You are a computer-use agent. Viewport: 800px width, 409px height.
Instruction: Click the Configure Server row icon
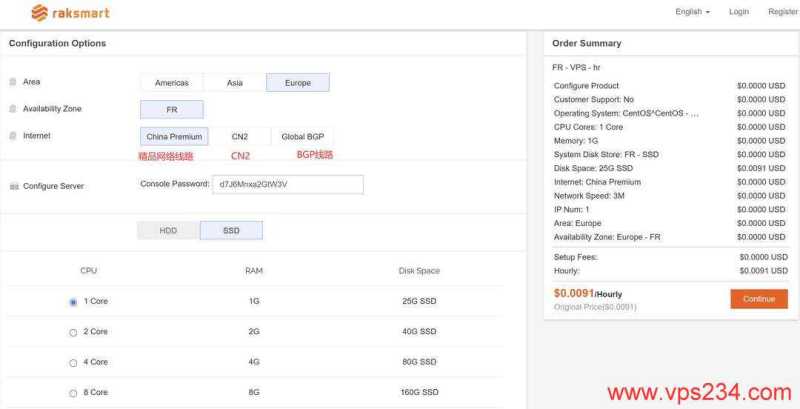click(x=13, y=187)
